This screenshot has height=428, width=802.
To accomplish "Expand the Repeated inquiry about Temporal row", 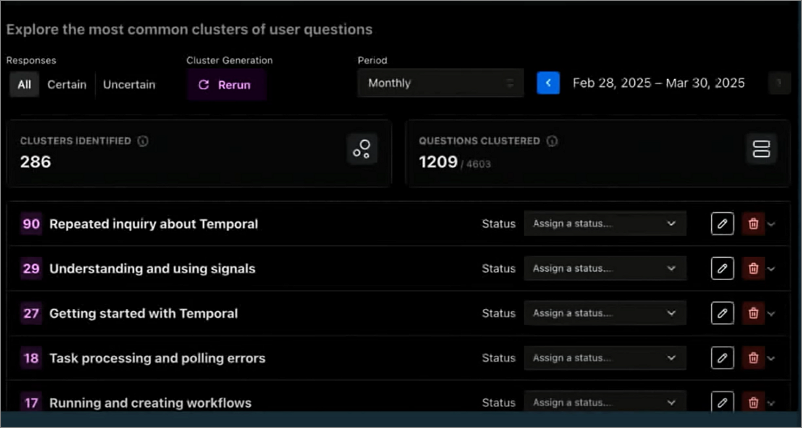I will point(772,224).
